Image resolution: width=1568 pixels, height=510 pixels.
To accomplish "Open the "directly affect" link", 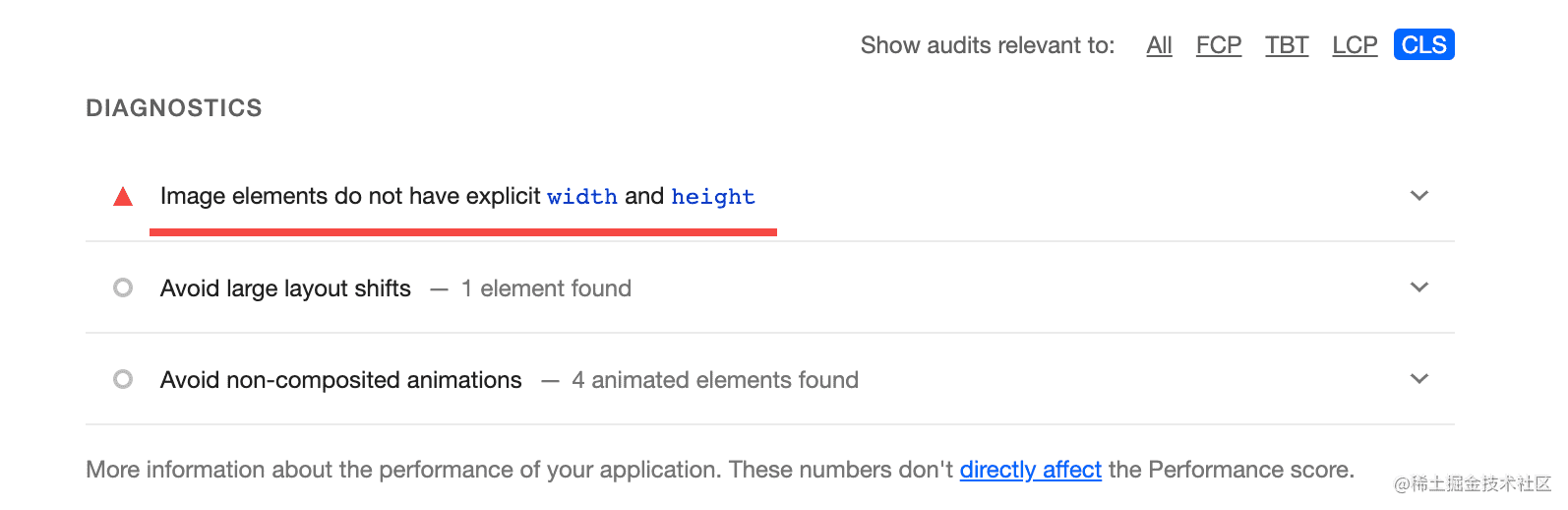I will 1030,470.
